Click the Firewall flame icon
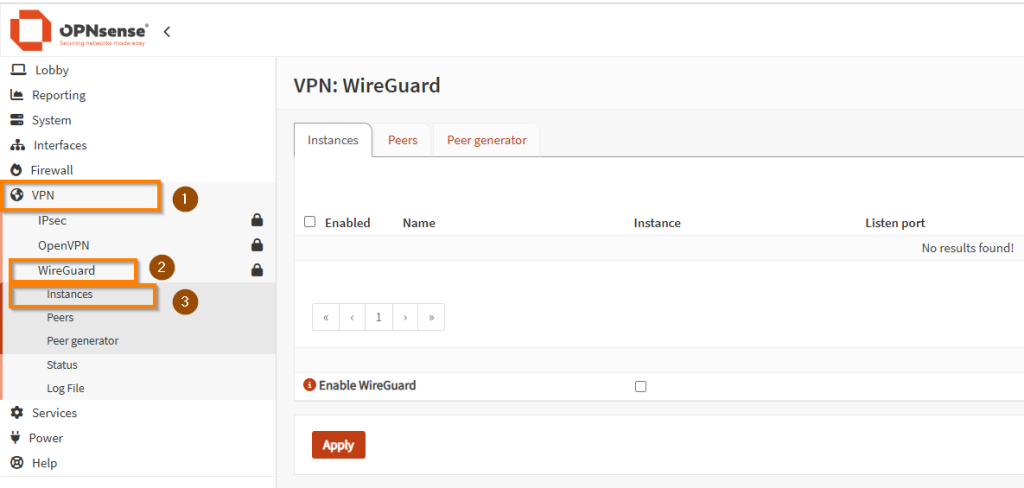The image size is (1024, 488). pyautogui.click(x=16, y=170)
